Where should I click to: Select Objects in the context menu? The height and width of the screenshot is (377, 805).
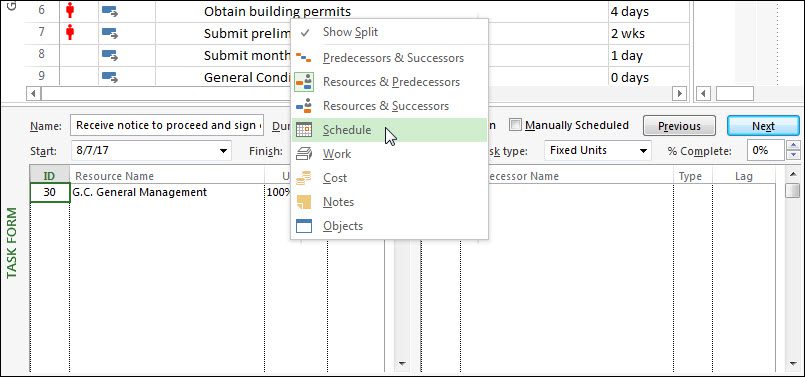tap(389, 226)
